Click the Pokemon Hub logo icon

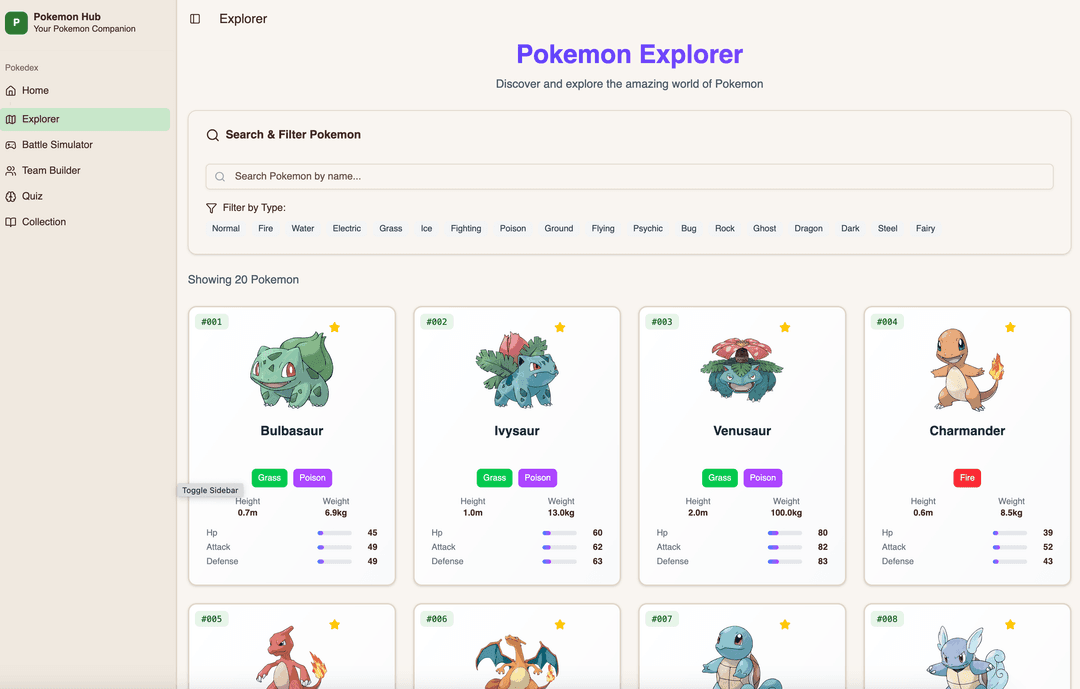(16, 21)
